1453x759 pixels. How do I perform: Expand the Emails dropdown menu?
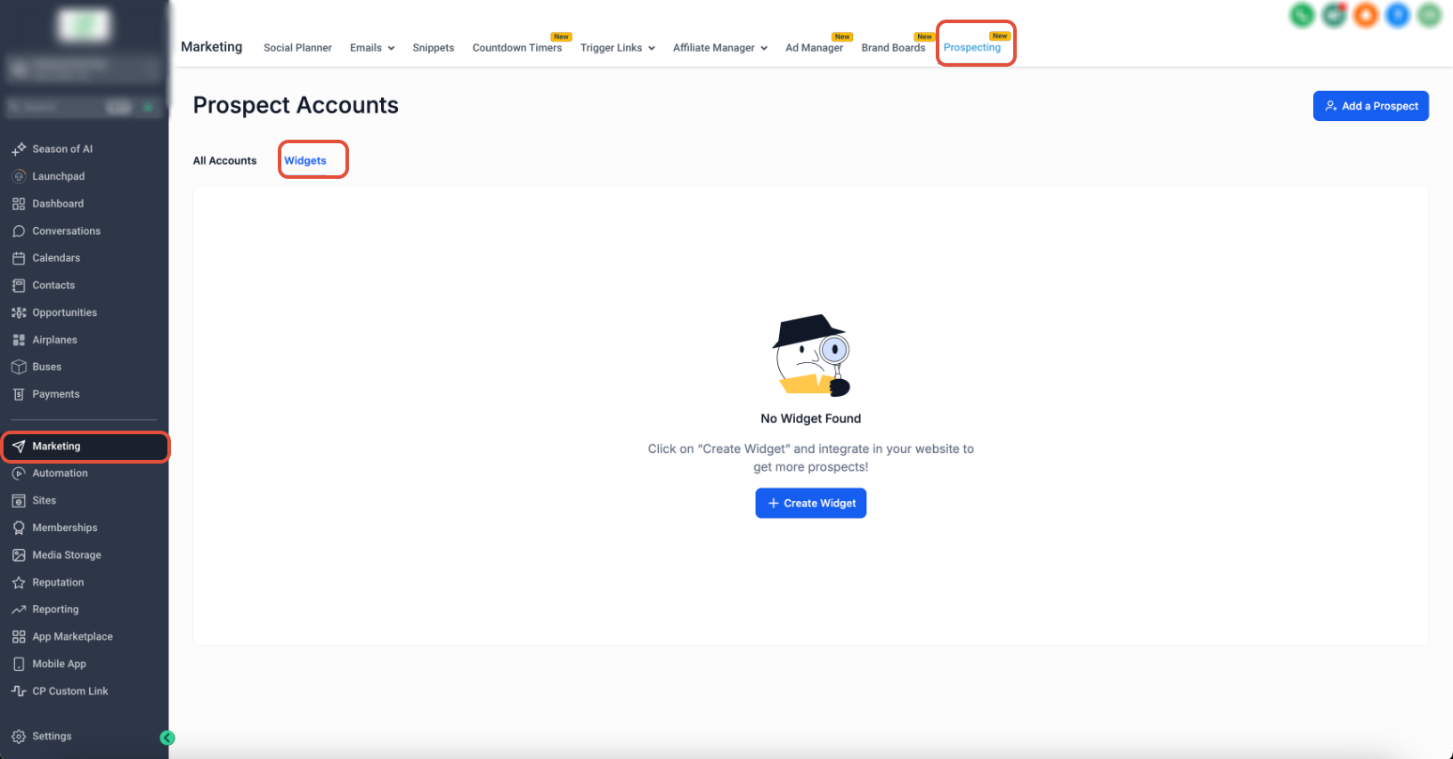tap(372, 48)
